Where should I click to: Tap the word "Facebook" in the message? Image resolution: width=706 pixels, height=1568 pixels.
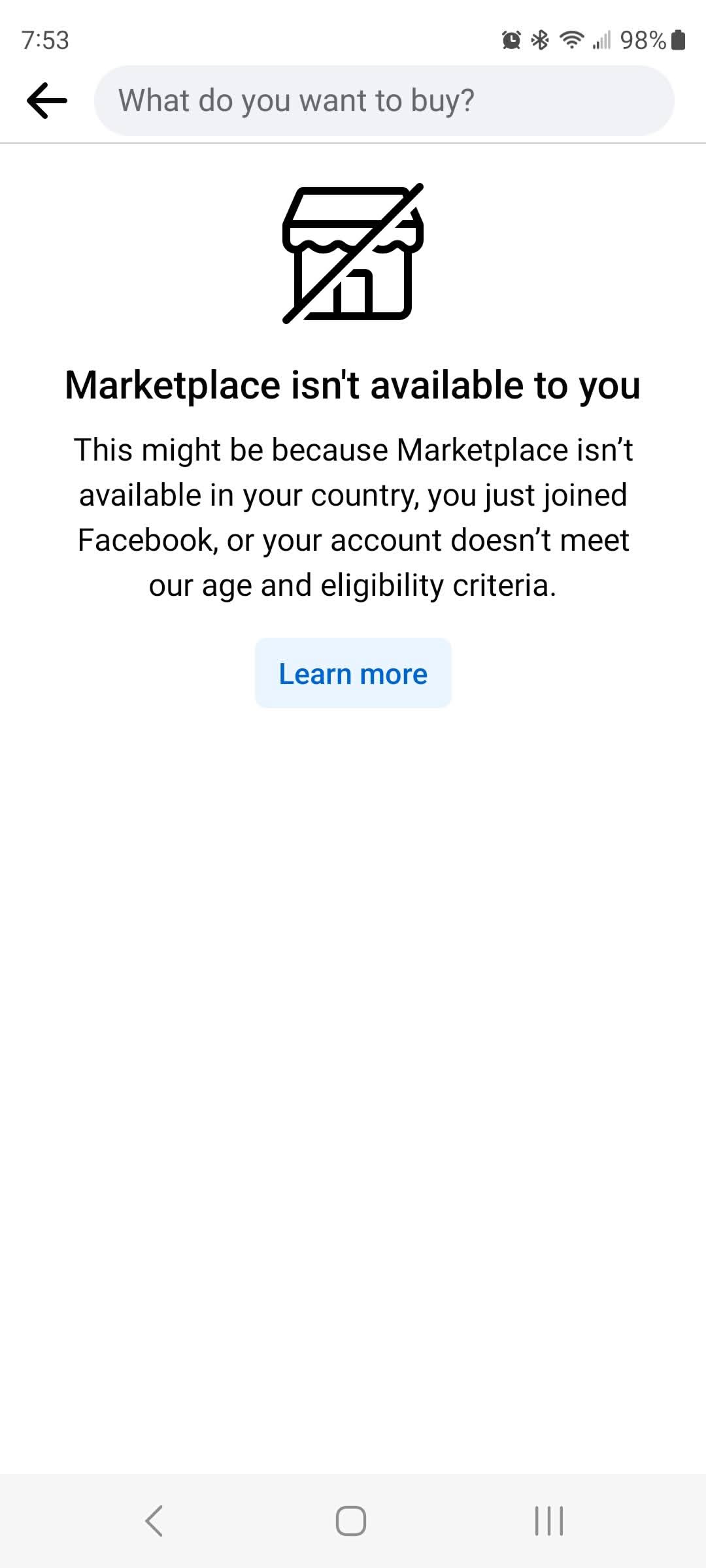[x=145, y=540]
